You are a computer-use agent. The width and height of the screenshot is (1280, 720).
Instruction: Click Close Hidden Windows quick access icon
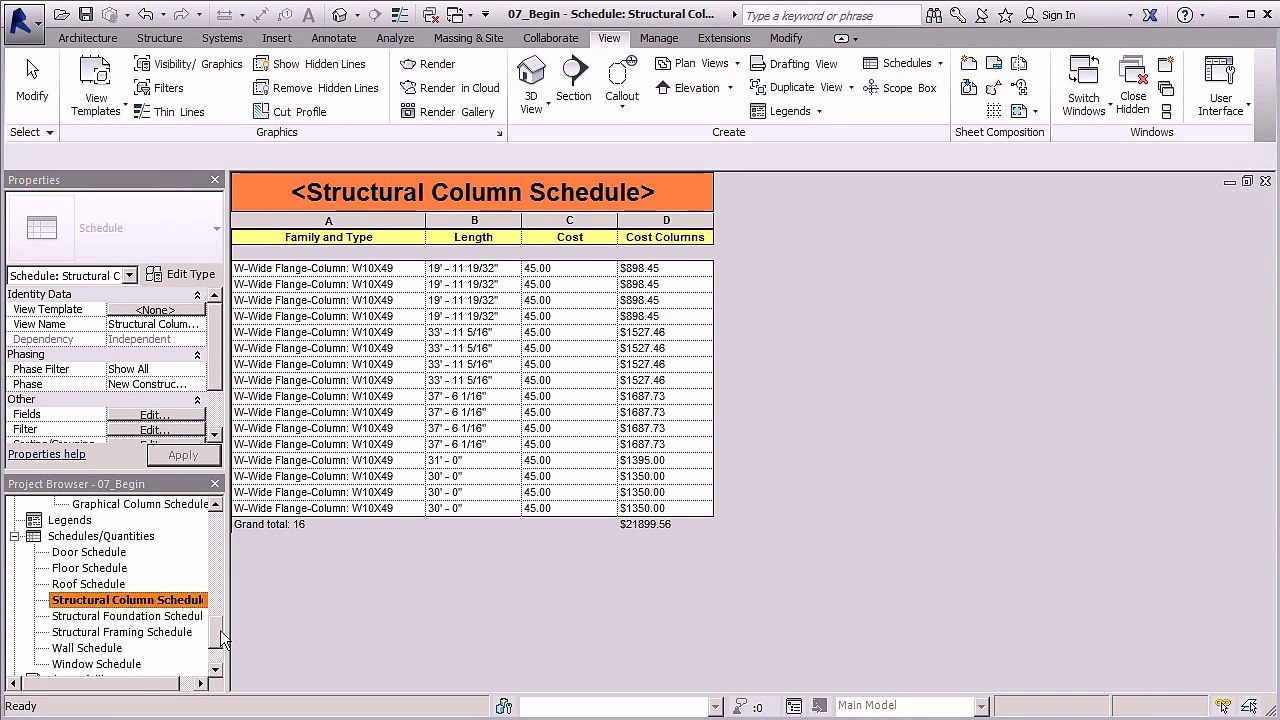pyautogui.click(x=432, y=15)
